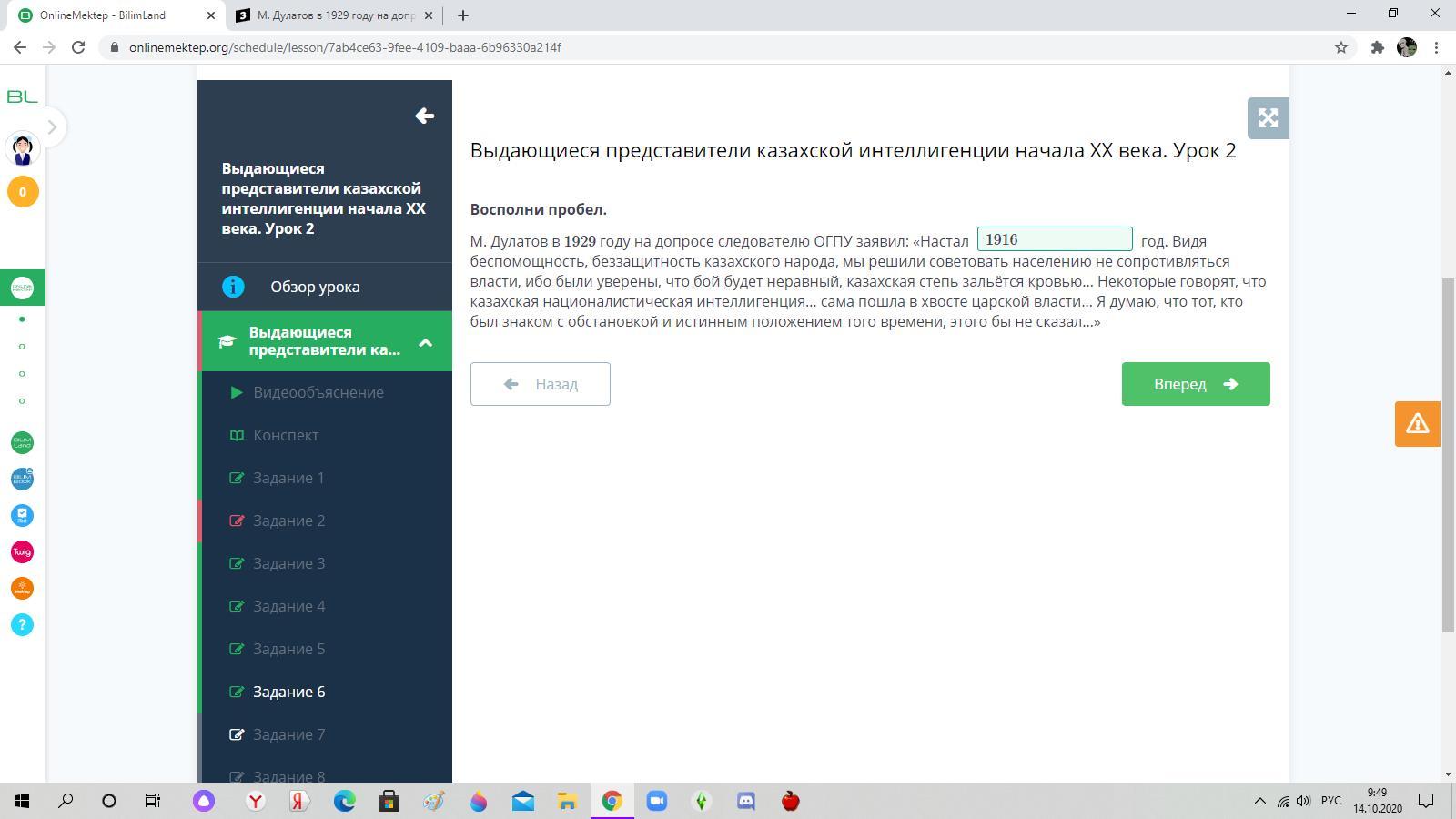The height and width of the screenshot is (819, 1456).
Task: Open Видеообъяснение video lesson
Action: [318, 392]
